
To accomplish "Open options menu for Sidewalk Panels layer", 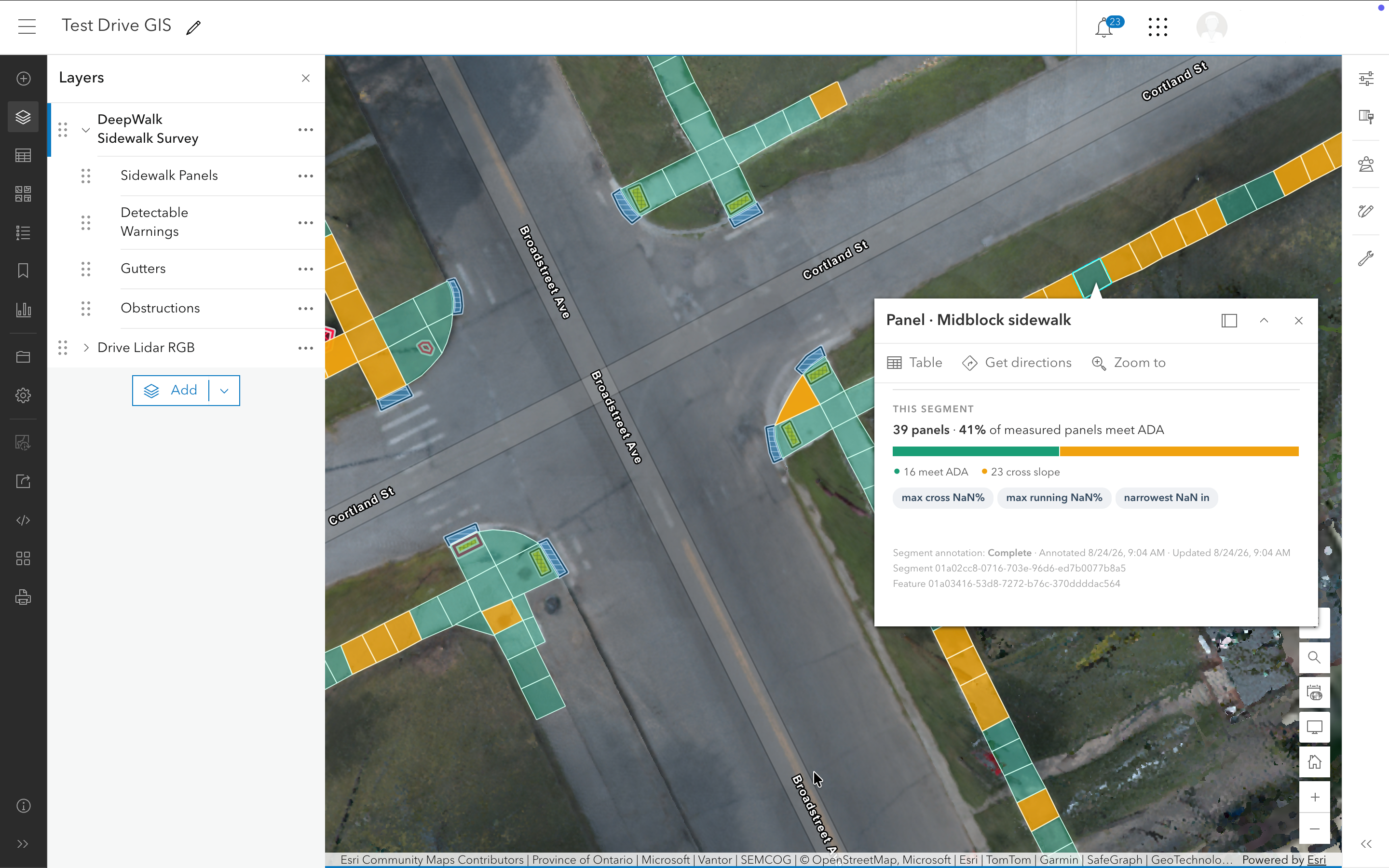I will (x=305, y=176).
